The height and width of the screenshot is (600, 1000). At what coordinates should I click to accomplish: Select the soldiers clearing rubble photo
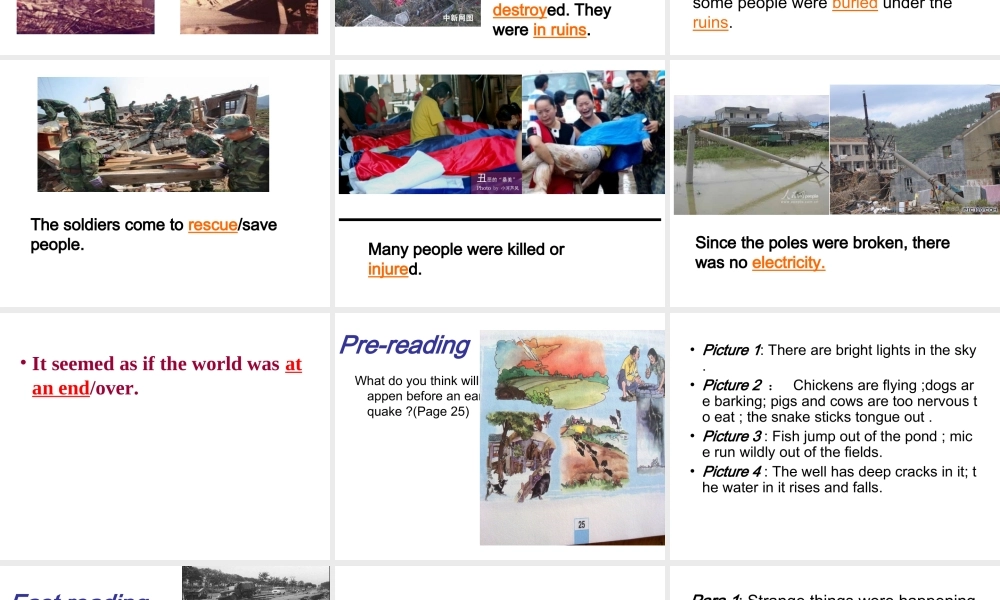click(x=153, y=135)
